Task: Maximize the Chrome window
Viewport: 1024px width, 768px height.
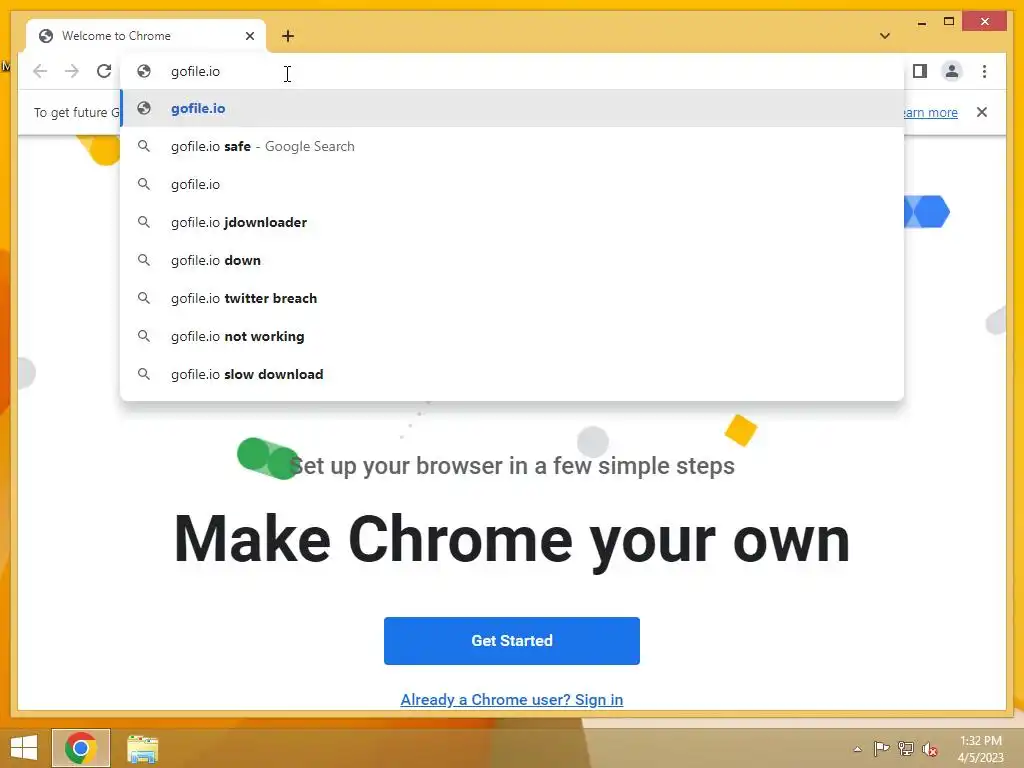Action: tap(949, 22)
